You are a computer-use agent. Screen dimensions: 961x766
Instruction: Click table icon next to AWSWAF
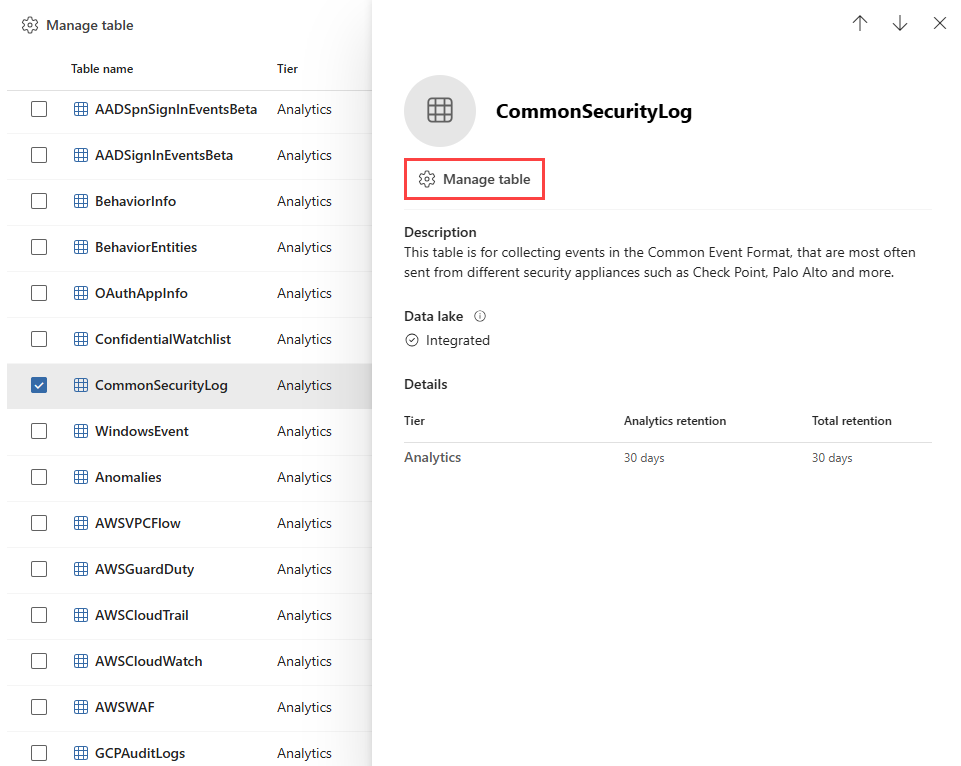tap(81, 707)
